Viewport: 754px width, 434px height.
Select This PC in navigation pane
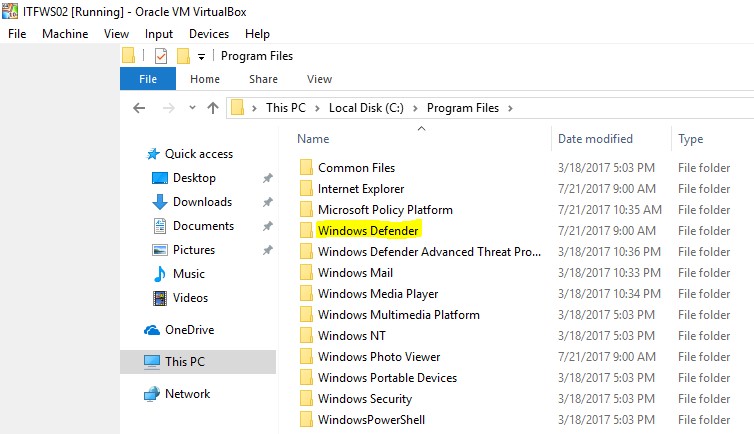click(x=198, y=361)
